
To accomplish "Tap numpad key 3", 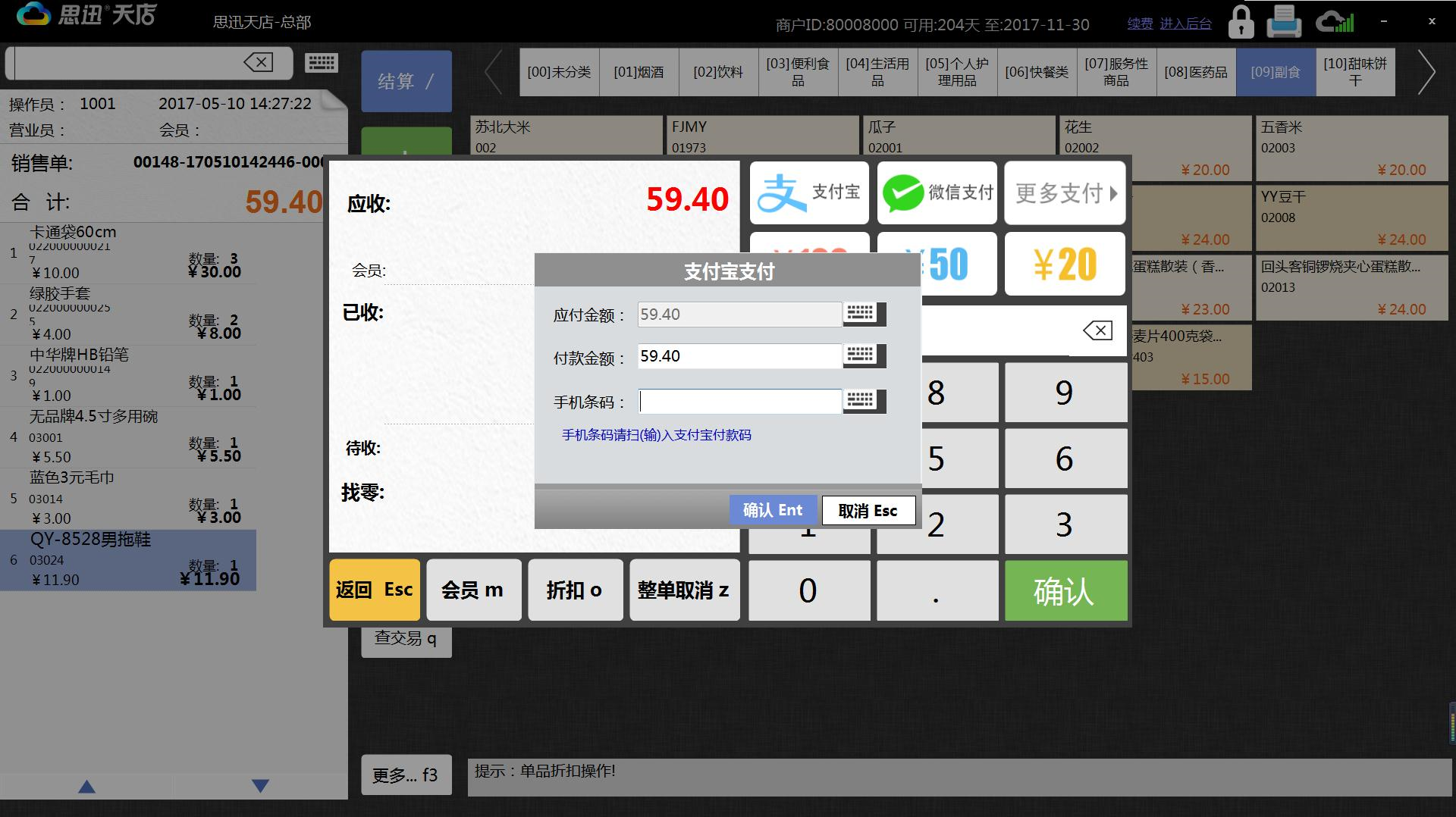I will [x=1065, y=524].
